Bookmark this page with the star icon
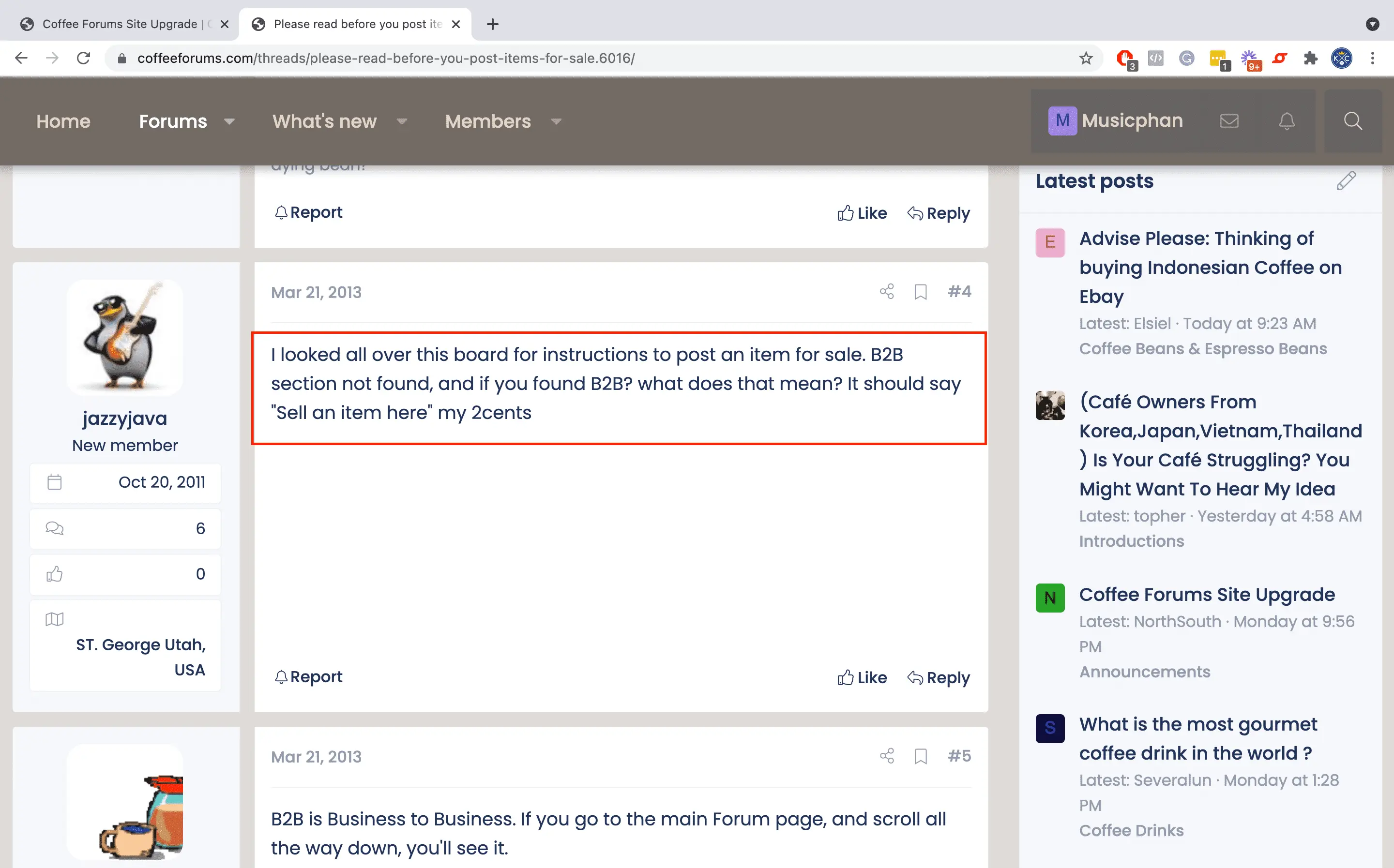The image size is (1394, 868). pos(1085,58)
